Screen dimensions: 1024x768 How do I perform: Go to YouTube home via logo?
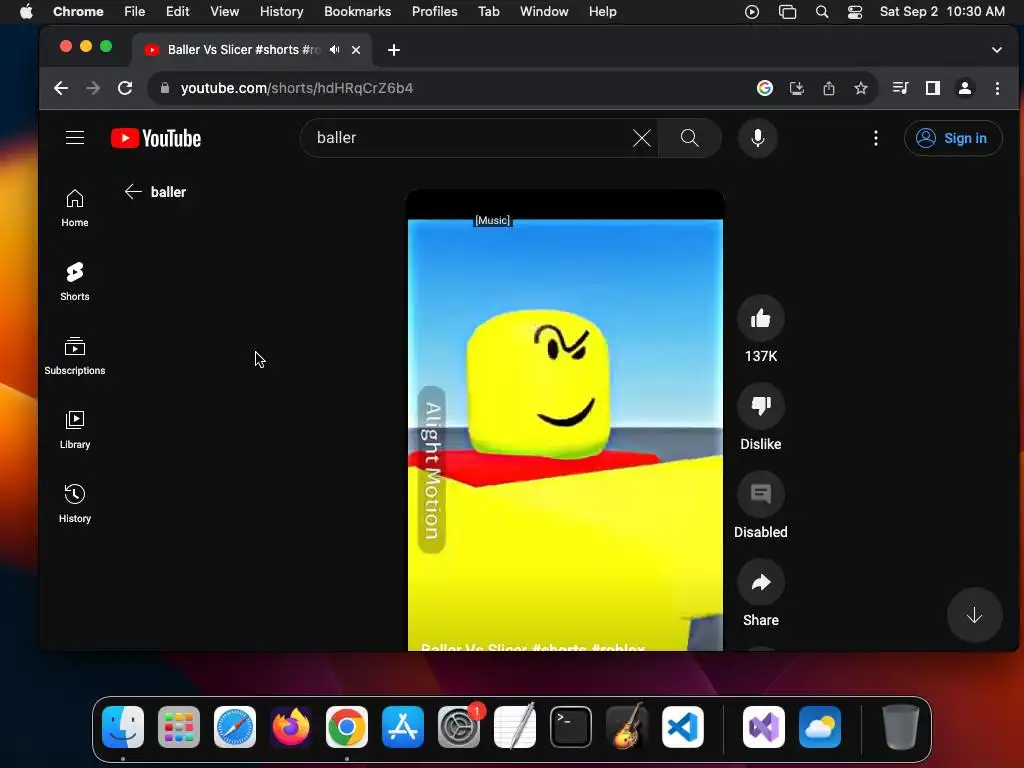(156, 138)
